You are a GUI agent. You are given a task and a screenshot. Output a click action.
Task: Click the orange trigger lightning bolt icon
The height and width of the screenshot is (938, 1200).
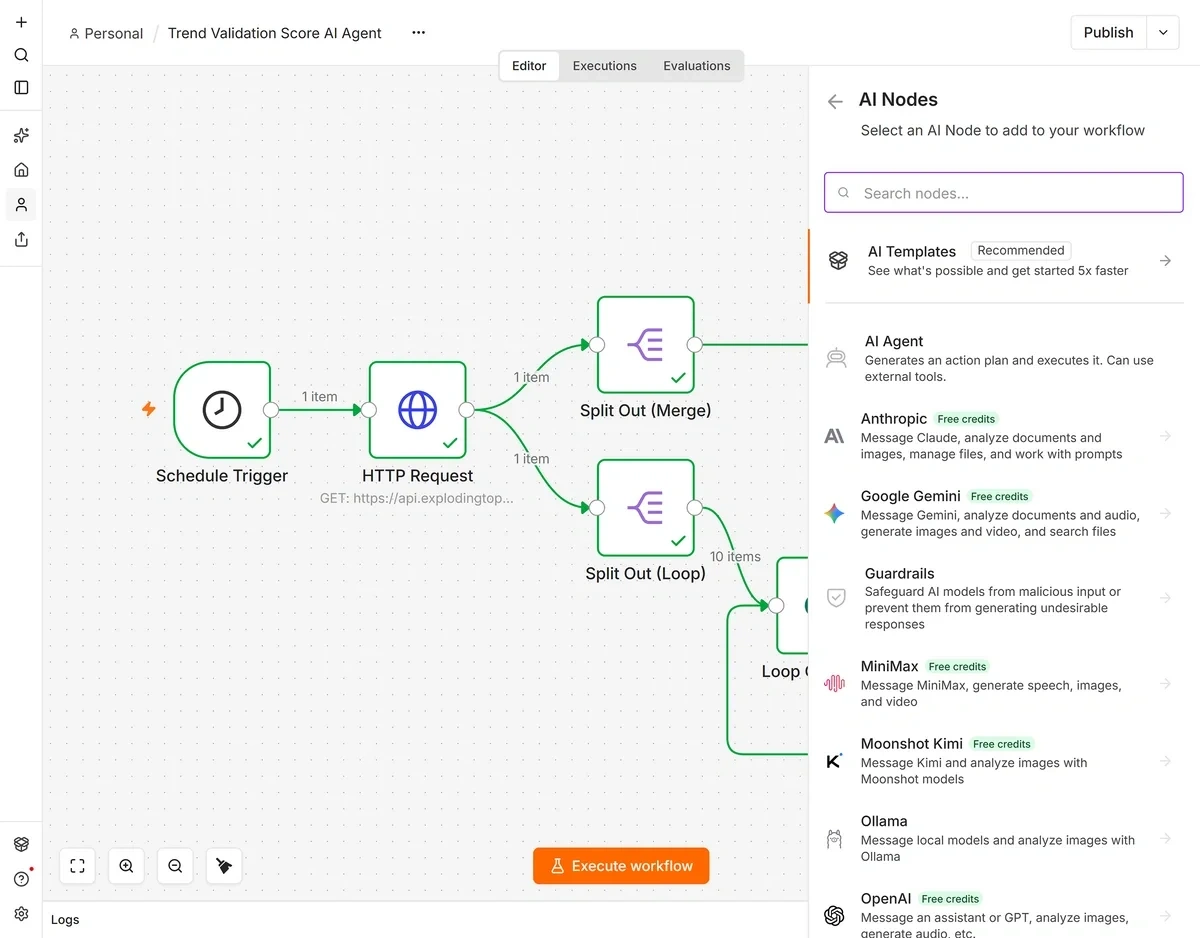pyautogui.click(x=148, y=409)
